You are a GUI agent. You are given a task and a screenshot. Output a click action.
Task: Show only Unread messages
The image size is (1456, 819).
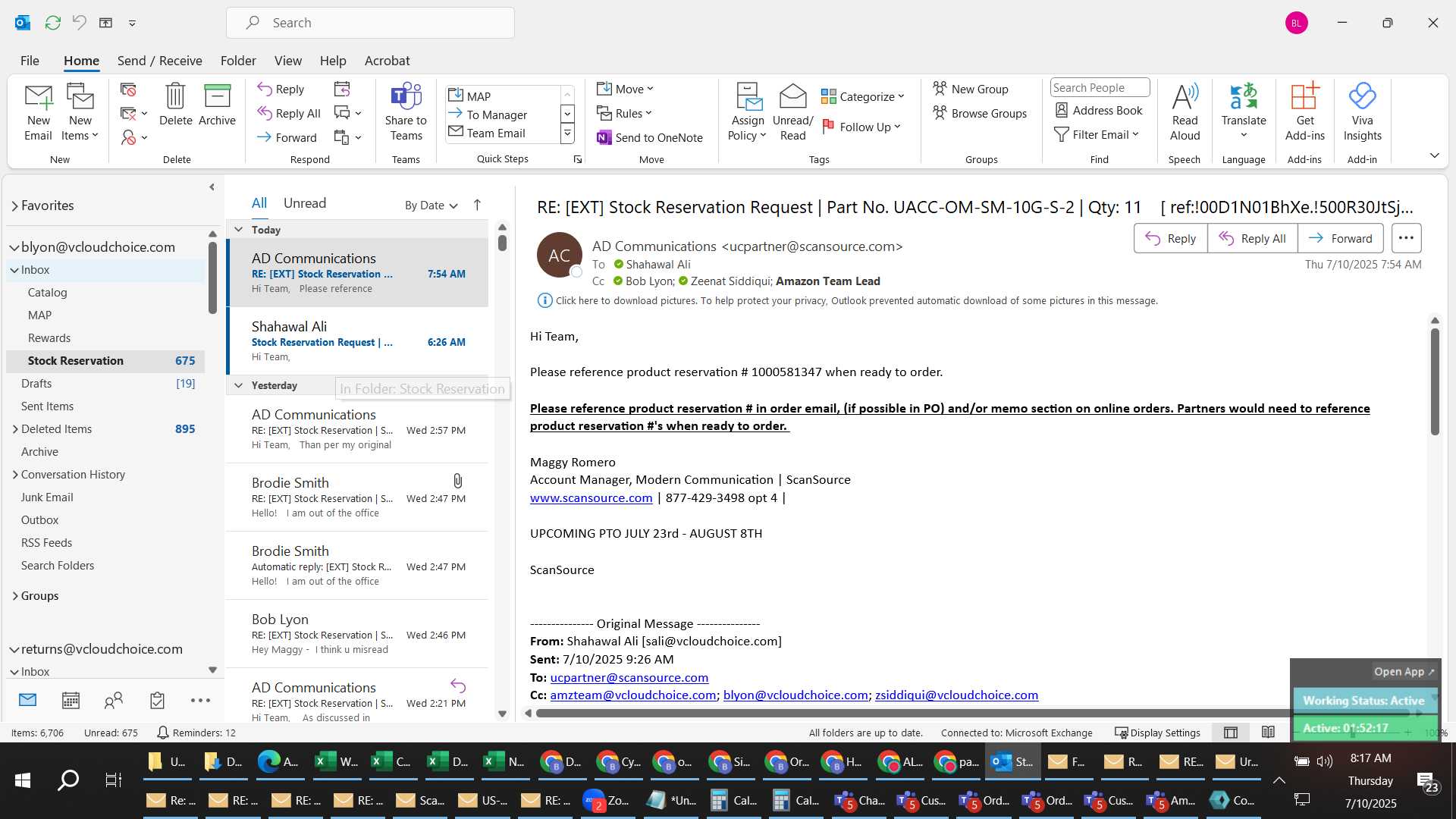click(305, 203)
